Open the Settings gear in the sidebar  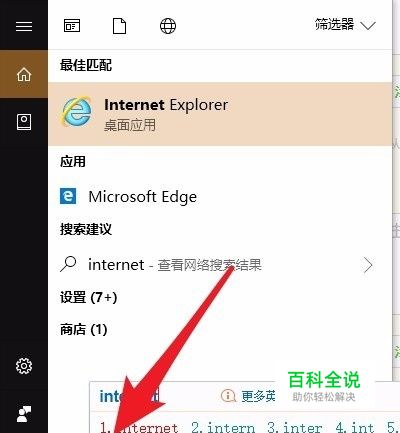[24, 366]
